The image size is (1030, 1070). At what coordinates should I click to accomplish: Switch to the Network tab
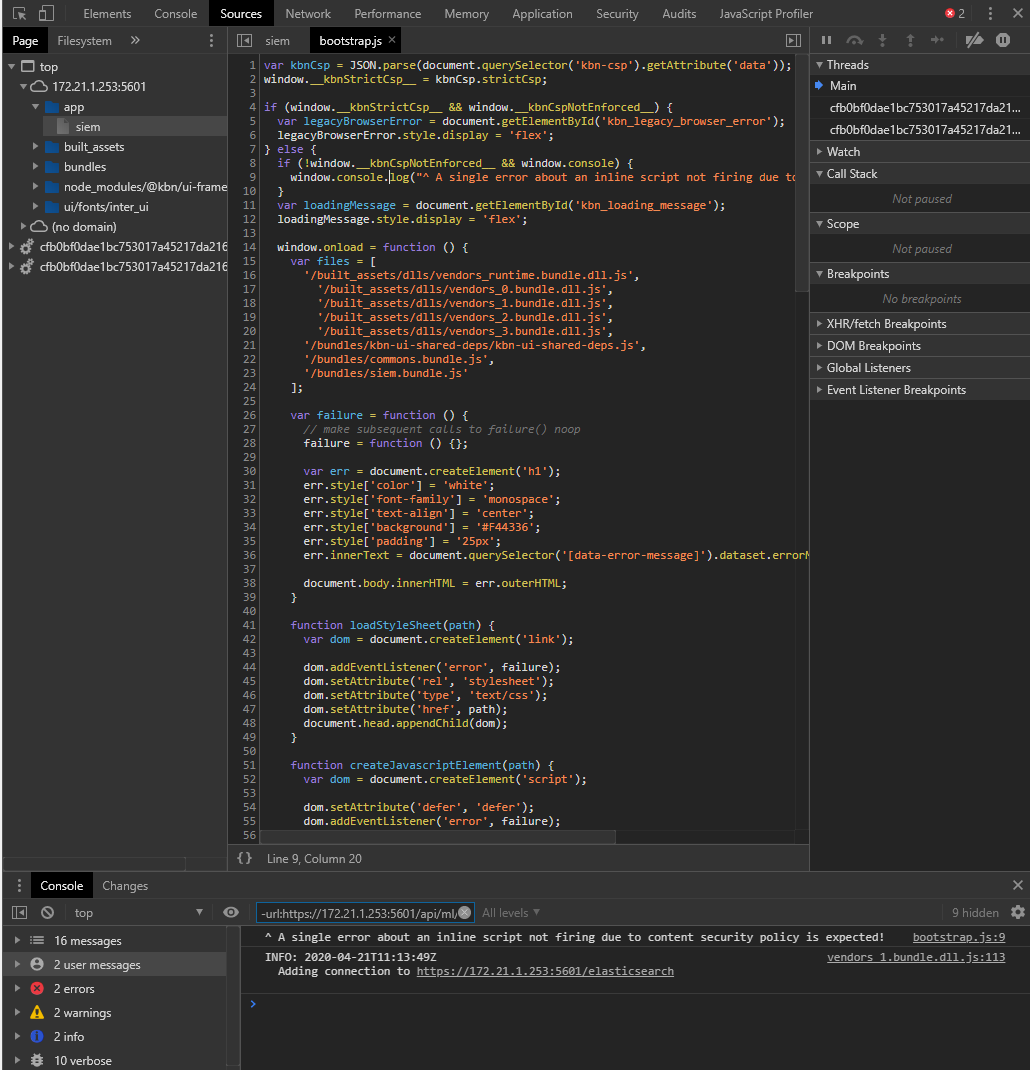pyautogui.click(x=308, y=14)
